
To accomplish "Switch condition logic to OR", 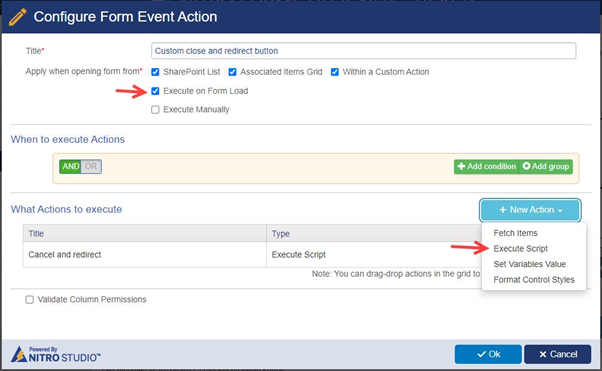I will pos(91,166).
